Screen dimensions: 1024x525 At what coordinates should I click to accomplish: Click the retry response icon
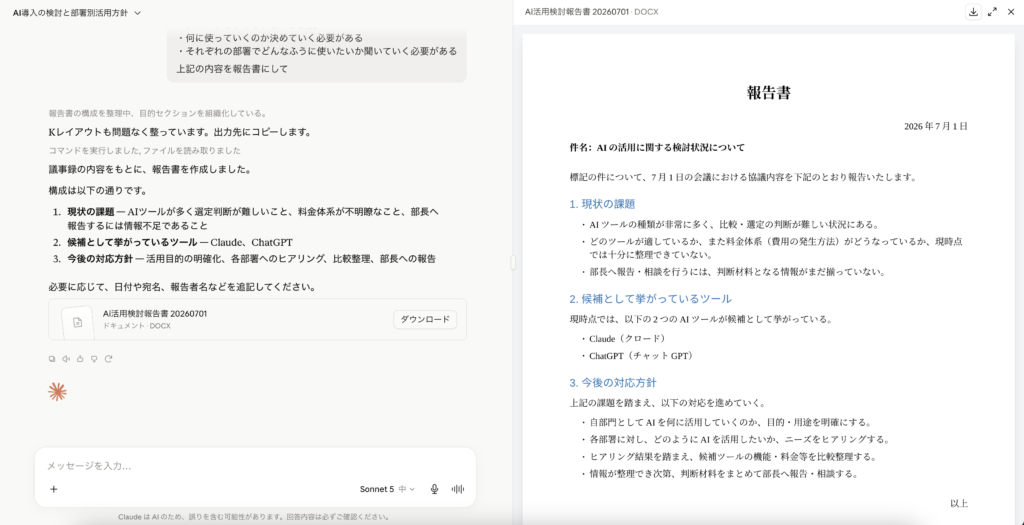[x=108, y=358]
